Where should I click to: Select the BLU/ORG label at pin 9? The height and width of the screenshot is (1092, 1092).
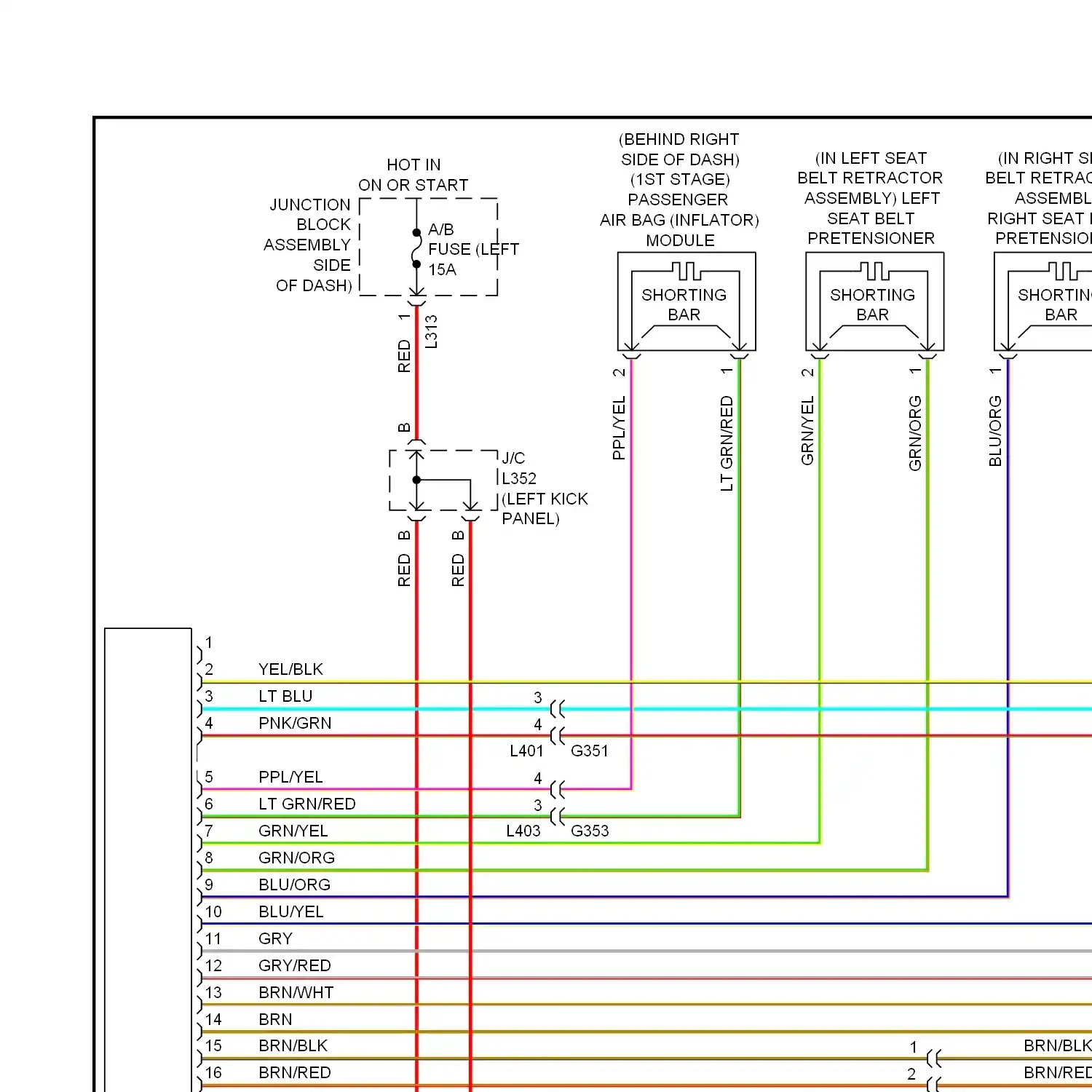(x=294, y=885)
